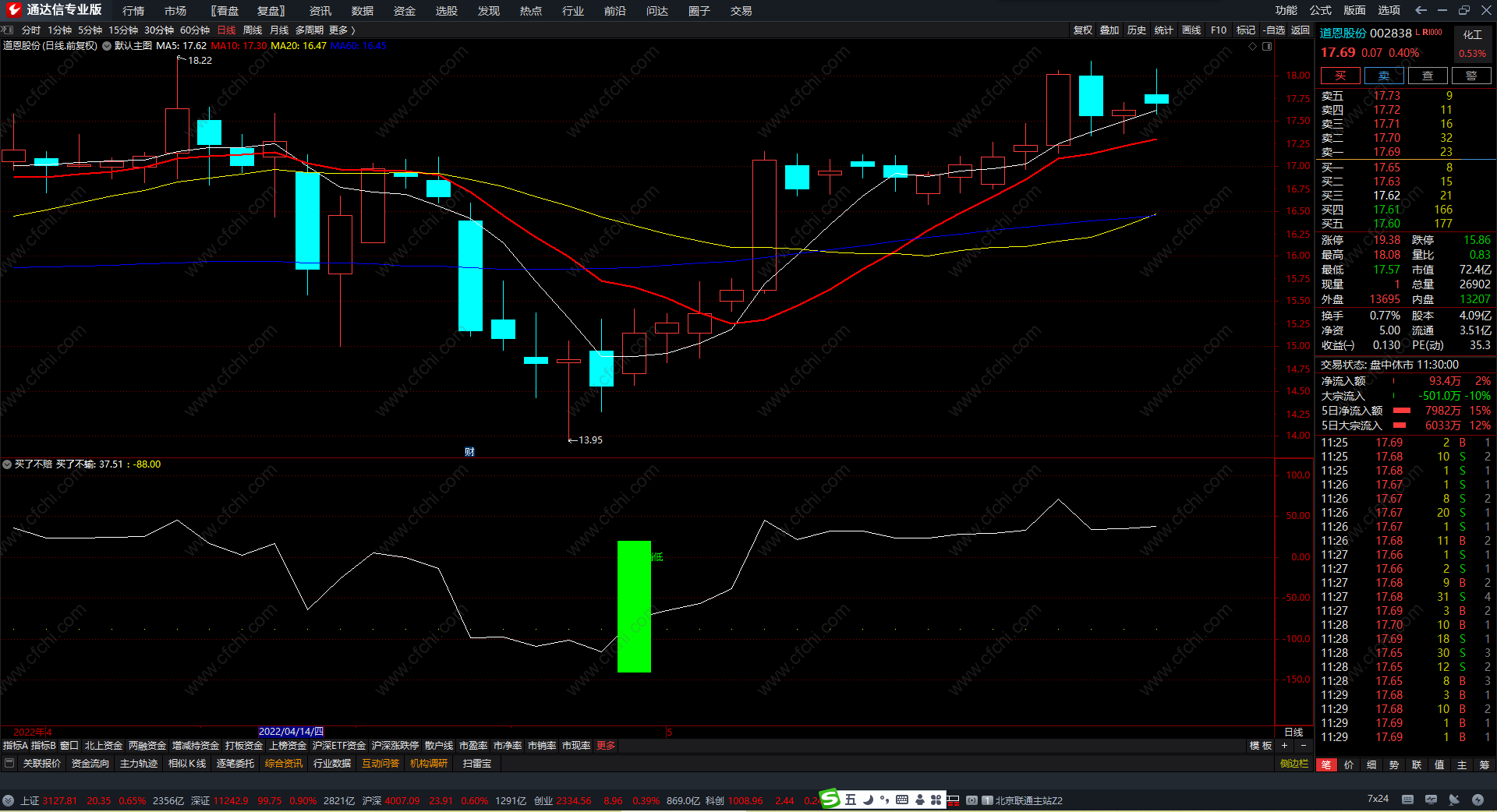Click the 财 finance marker on chart

click(x=469, y=452)
